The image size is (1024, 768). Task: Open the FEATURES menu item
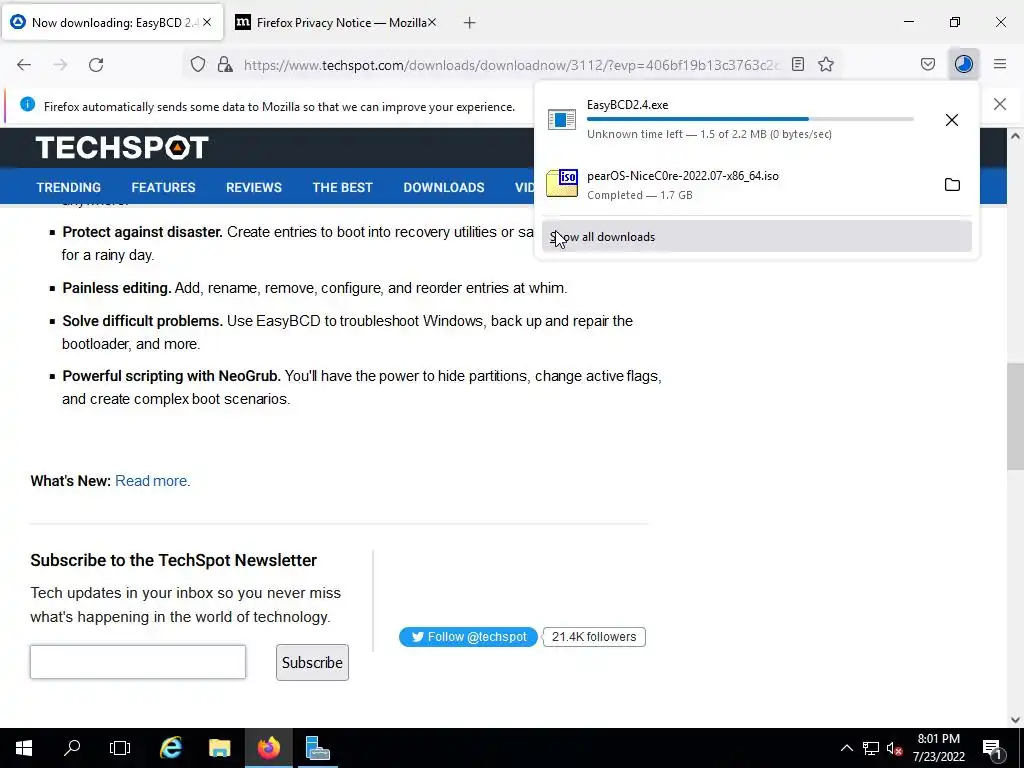[x=163, y=187]
